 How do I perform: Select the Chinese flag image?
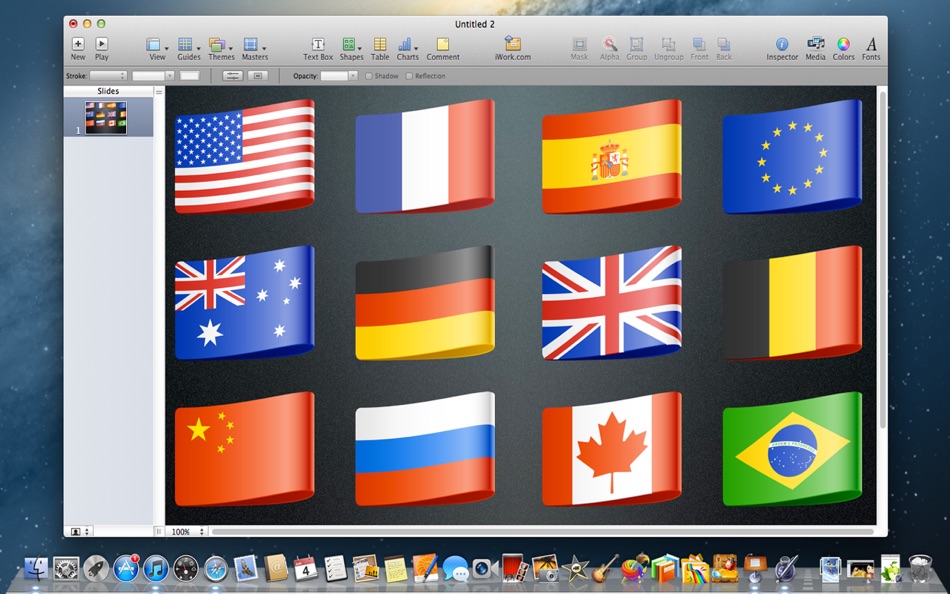(x=245, y=449)
